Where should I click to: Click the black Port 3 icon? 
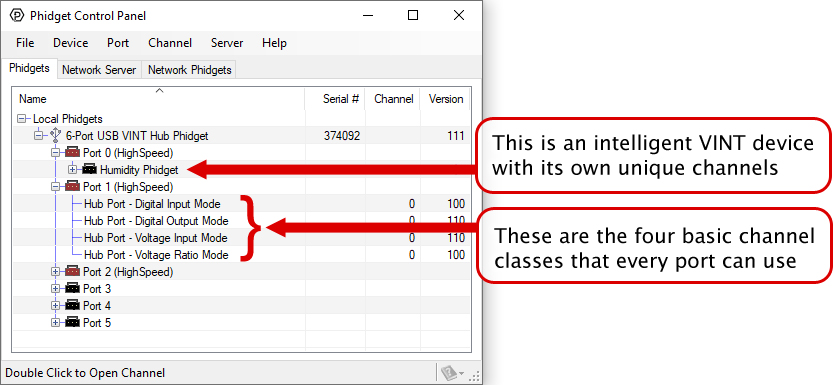pos(73,289)
